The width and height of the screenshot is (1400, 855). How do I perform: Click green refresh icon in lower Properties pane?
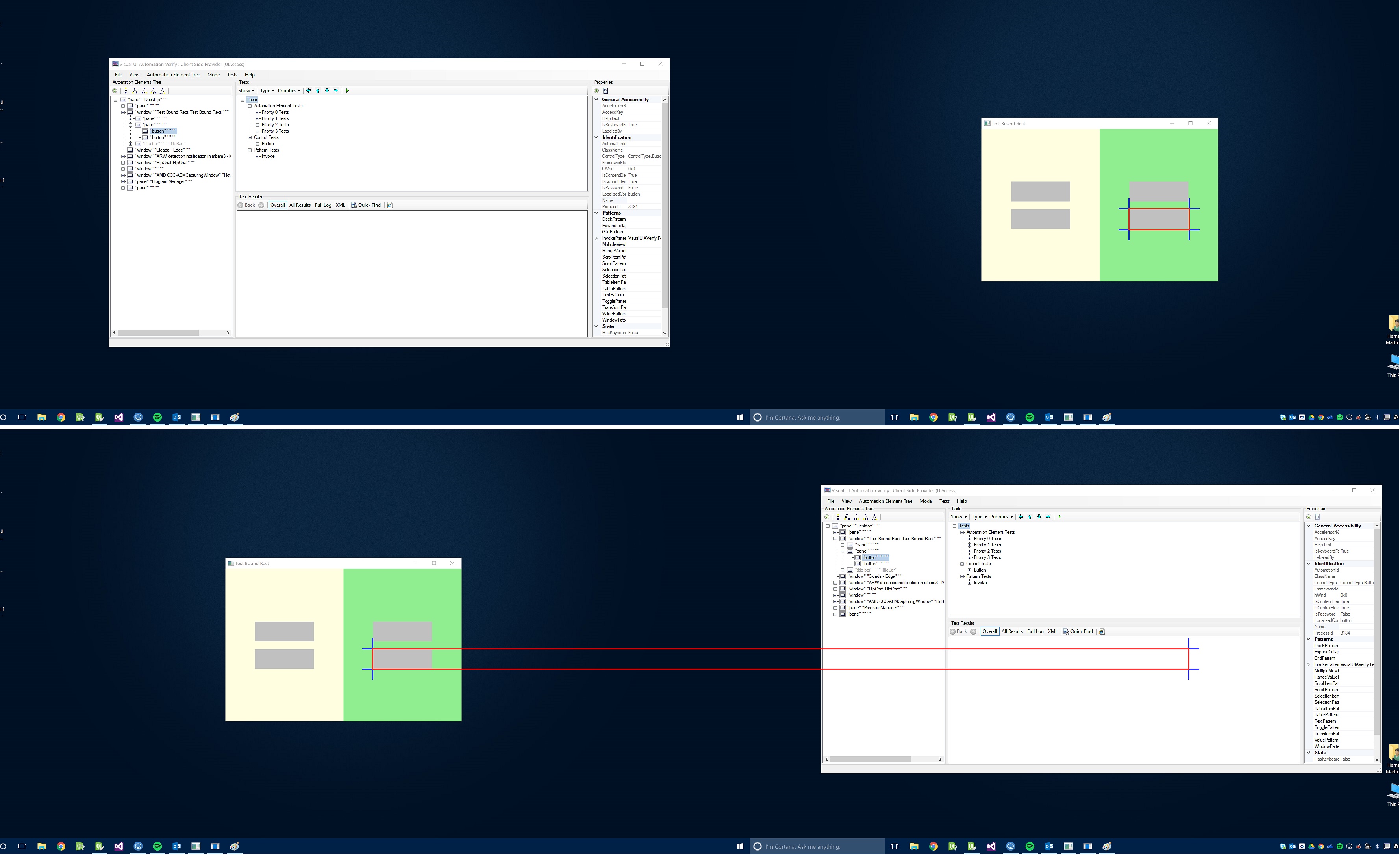pos(1309,517)
